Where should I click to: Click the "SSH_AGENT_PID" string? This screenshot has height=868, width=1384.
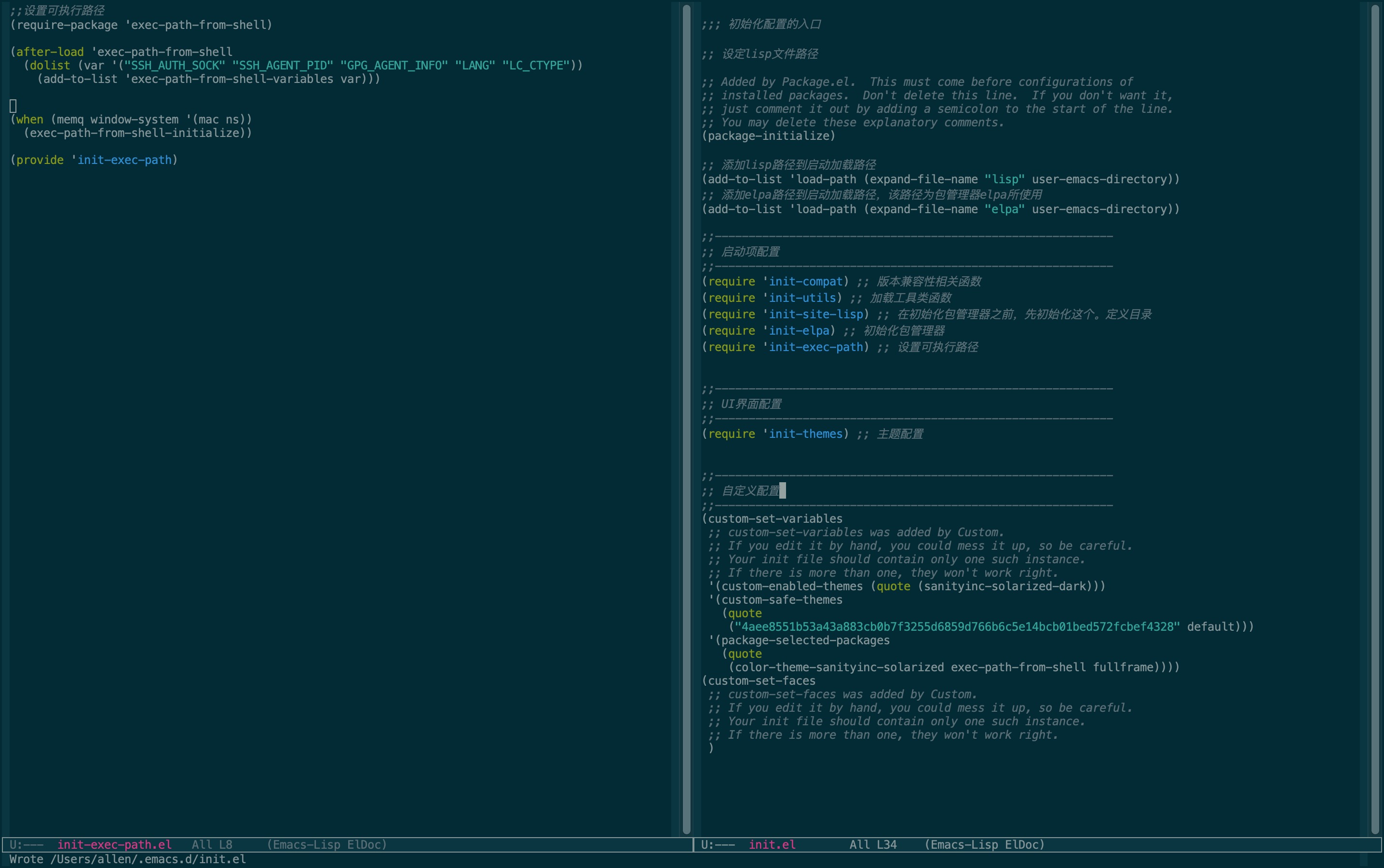283,66
